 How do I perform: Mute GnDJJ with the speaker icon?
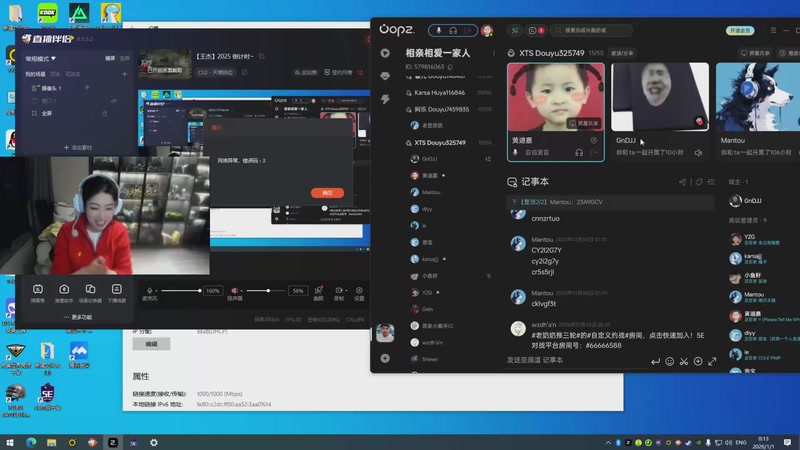[x=698, y=153]
